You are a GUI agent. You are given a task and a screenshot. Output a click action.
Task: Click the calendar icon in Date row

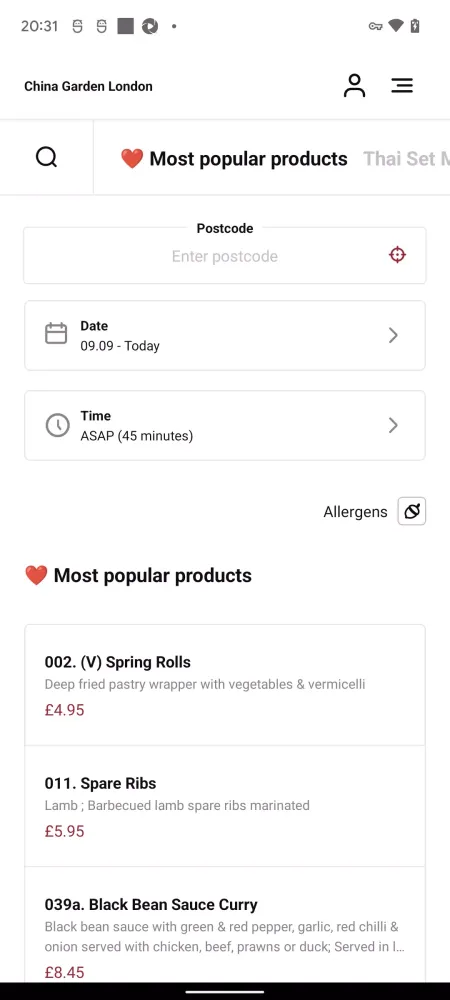click(56, 334)
